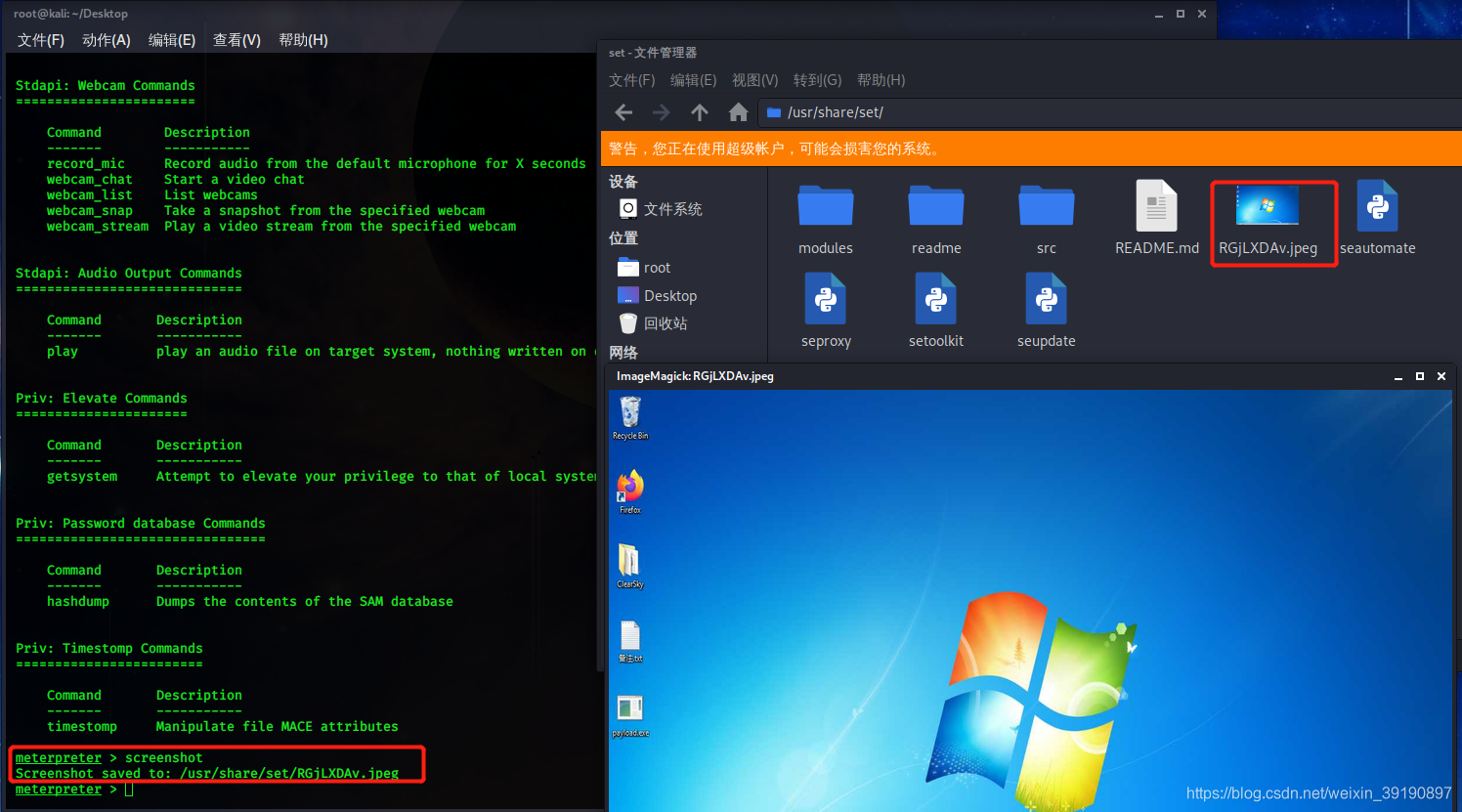This screenshot has height=812, width=1462.
Task: Open 文件系统 in the sidebar
Action: coord(662,209)
